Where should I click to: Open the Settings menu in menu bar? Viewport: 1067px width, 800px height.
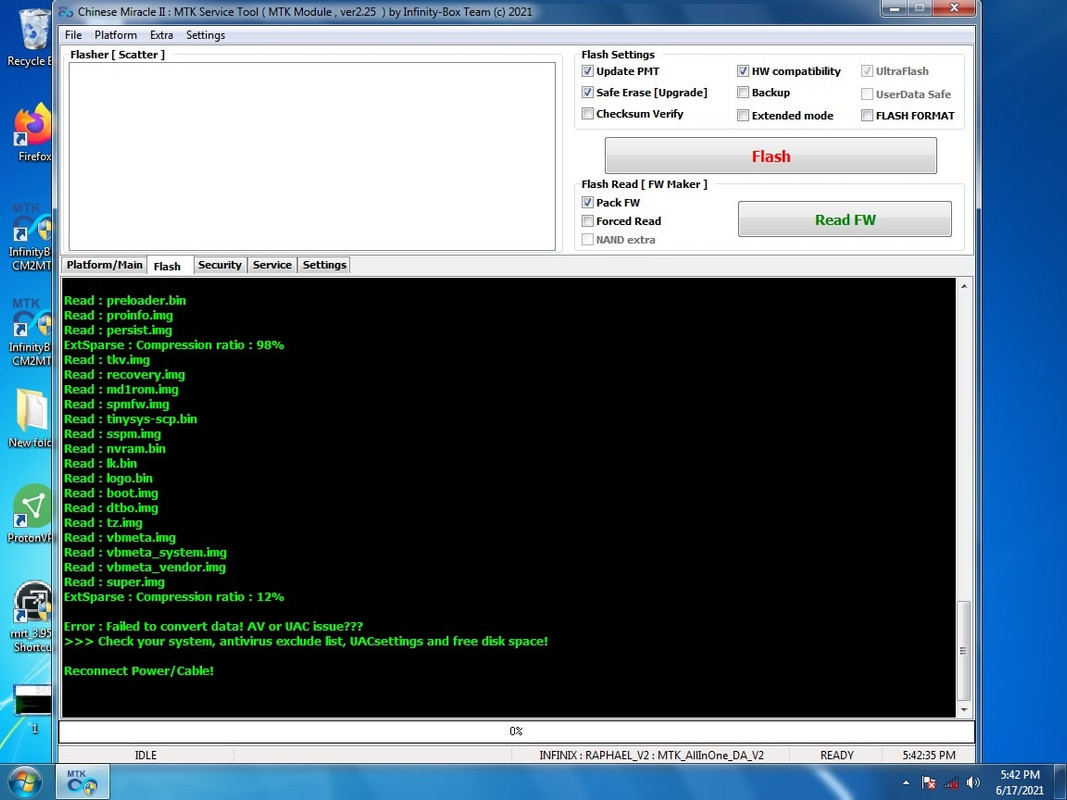pyautogui.click(x=206, y=35)
